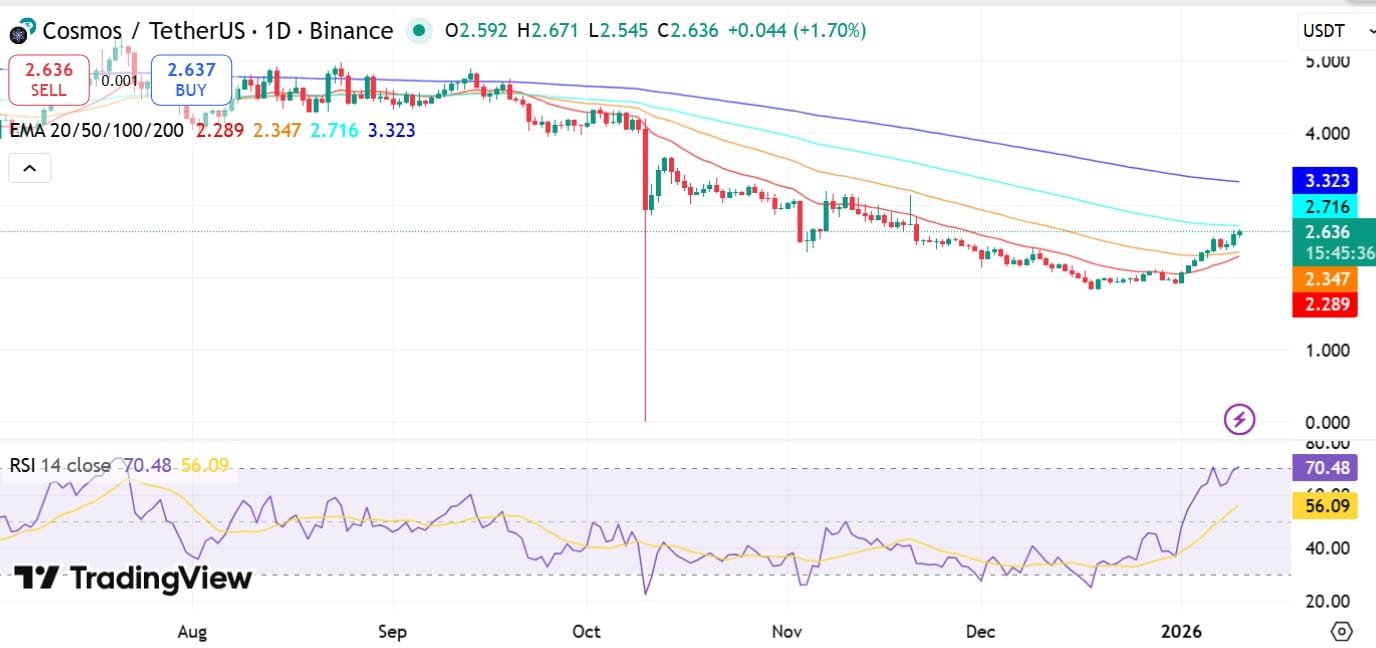Open time scale settings icon at bottom-right corner
This screenshot has height=648, width=1376.
point(1342,631)
